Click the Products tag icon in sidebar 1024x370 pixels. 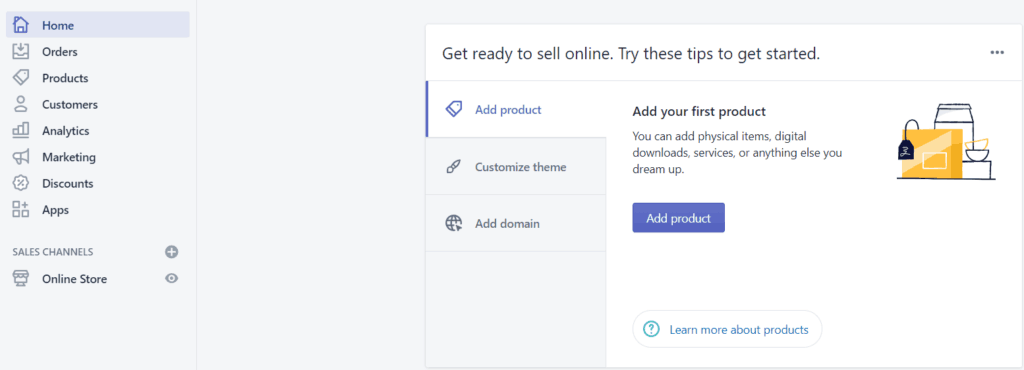(x=21, y=78)
